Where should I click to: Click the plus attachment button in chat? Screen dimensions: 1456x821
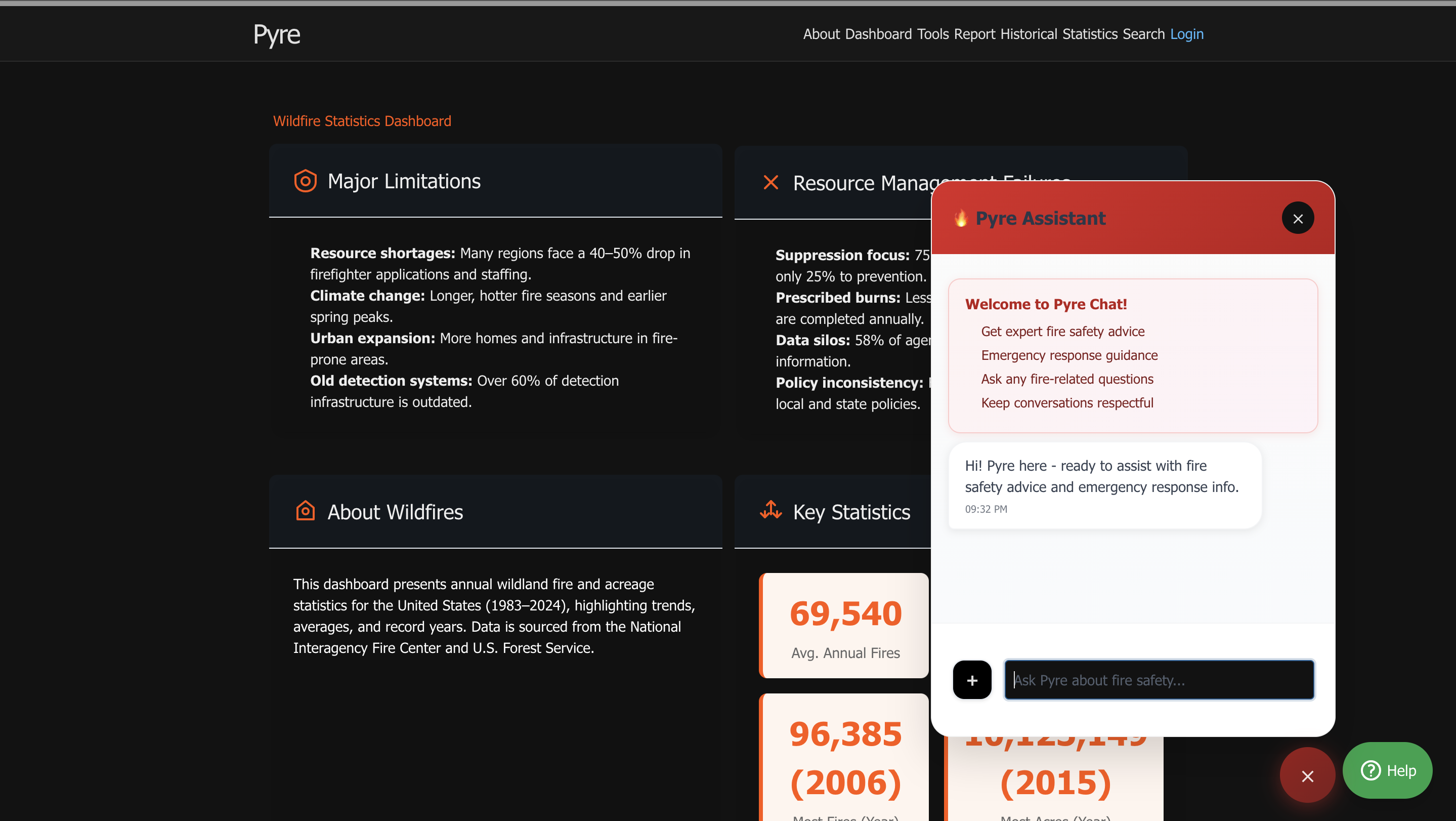click(972, 680)
